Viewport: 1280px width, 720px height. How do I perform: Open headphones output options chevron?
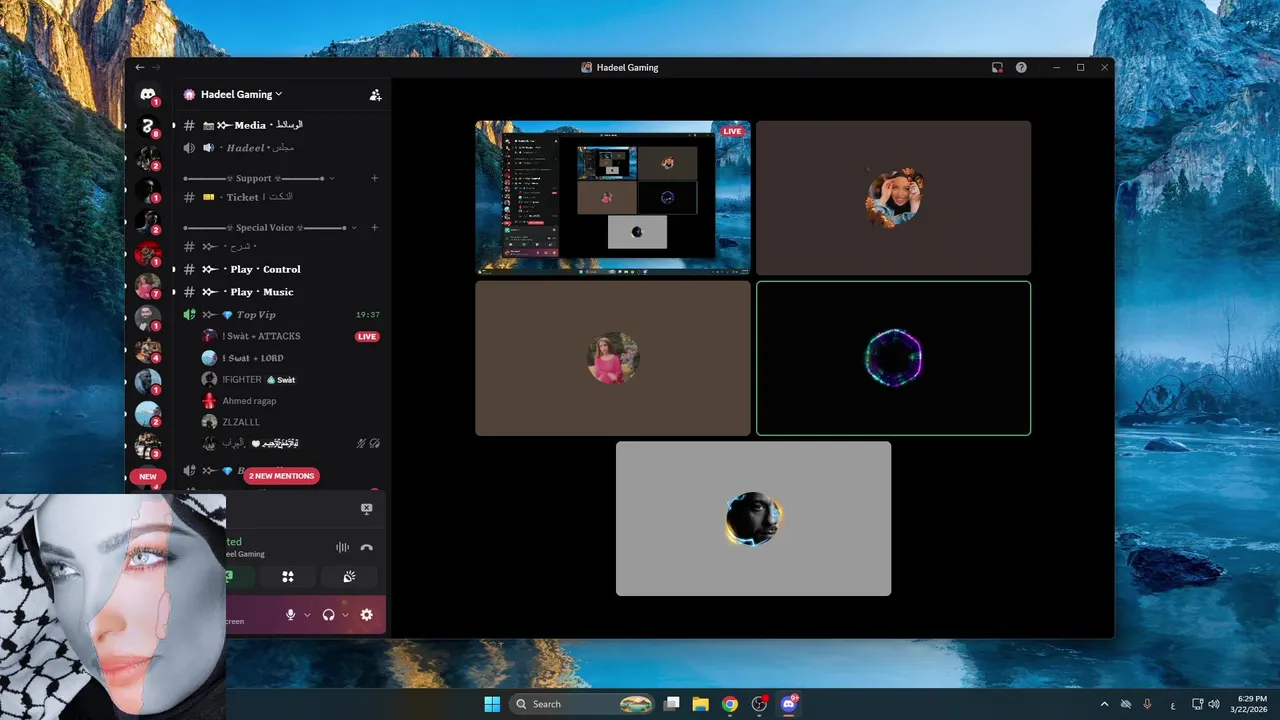click(x=345, y=615)
